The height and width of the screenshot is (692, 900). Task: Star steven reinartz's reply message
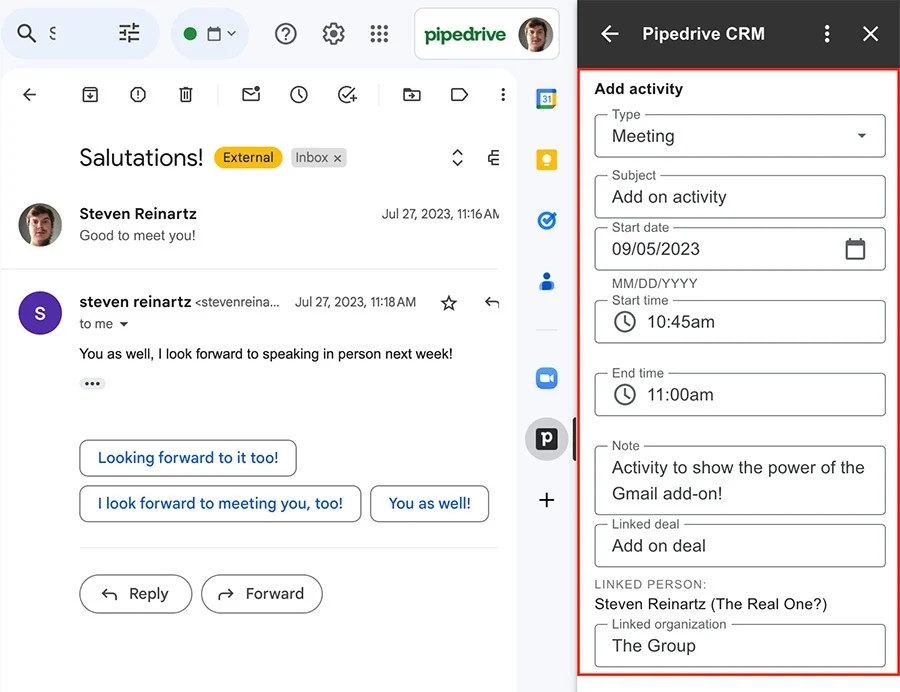(x=448, y=302)
